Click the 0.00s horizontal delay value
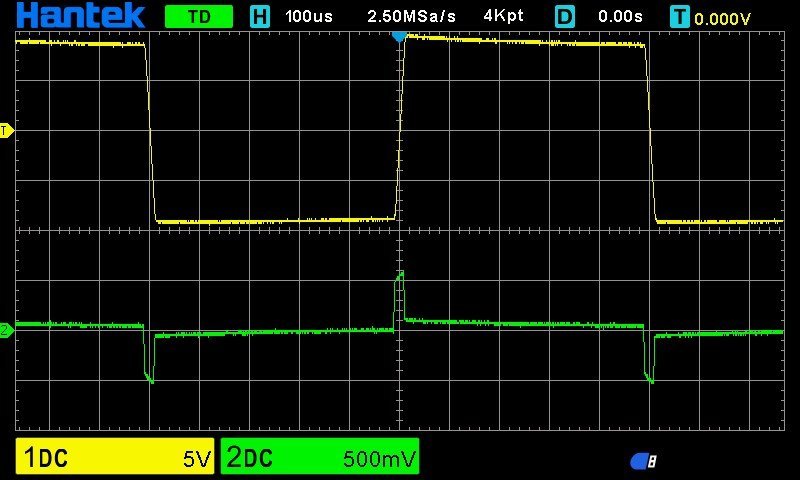 (620, 17)
